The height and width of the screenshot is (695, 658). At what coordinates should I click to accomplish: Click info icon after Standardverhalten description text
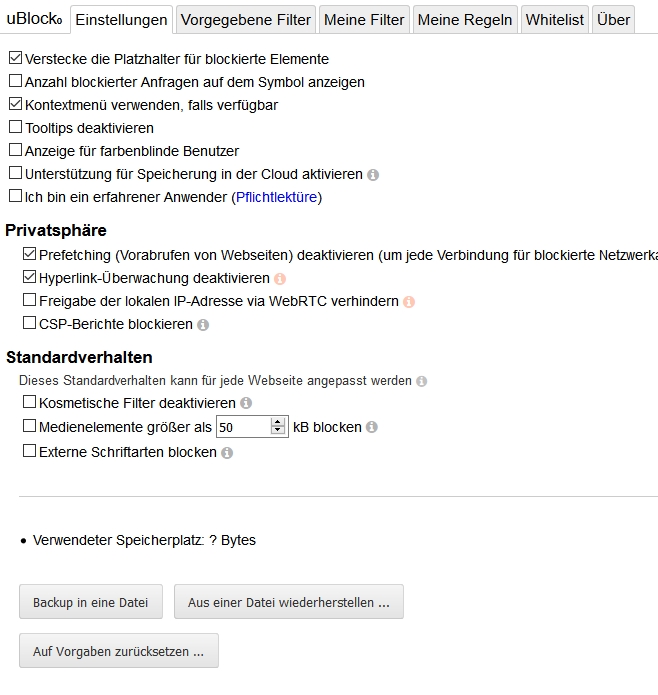click(x=422, y=381)
